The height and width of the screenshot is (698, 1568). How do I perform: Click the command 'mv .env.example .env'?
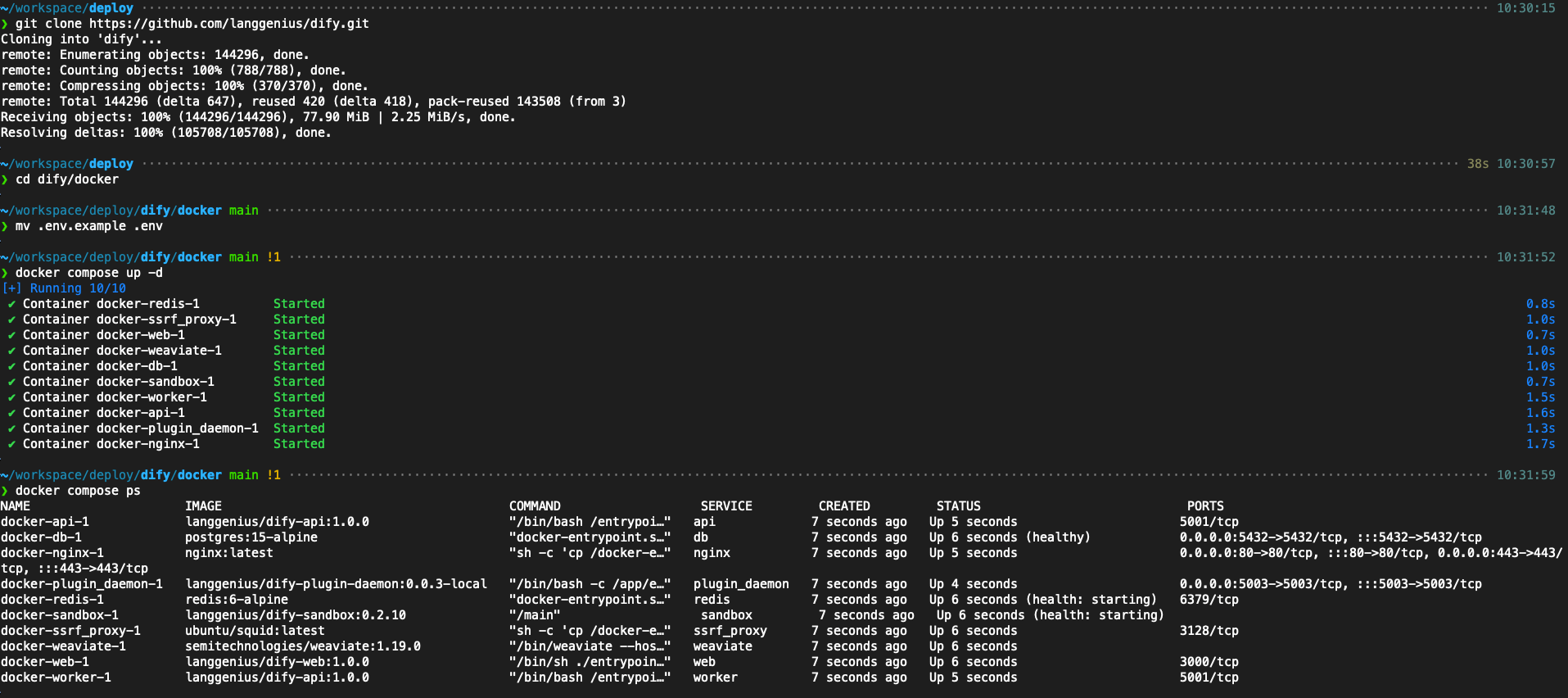coord(89,226)
